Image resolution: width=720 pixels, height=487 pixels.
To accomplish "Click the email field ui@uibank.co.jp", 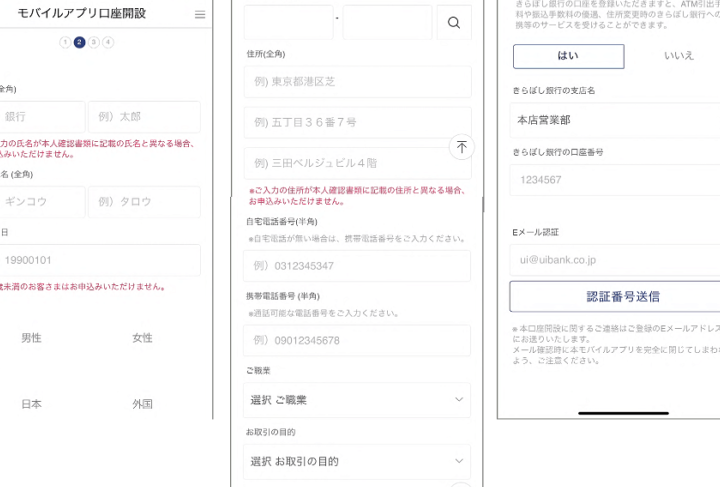I will (x=614, y=259).
